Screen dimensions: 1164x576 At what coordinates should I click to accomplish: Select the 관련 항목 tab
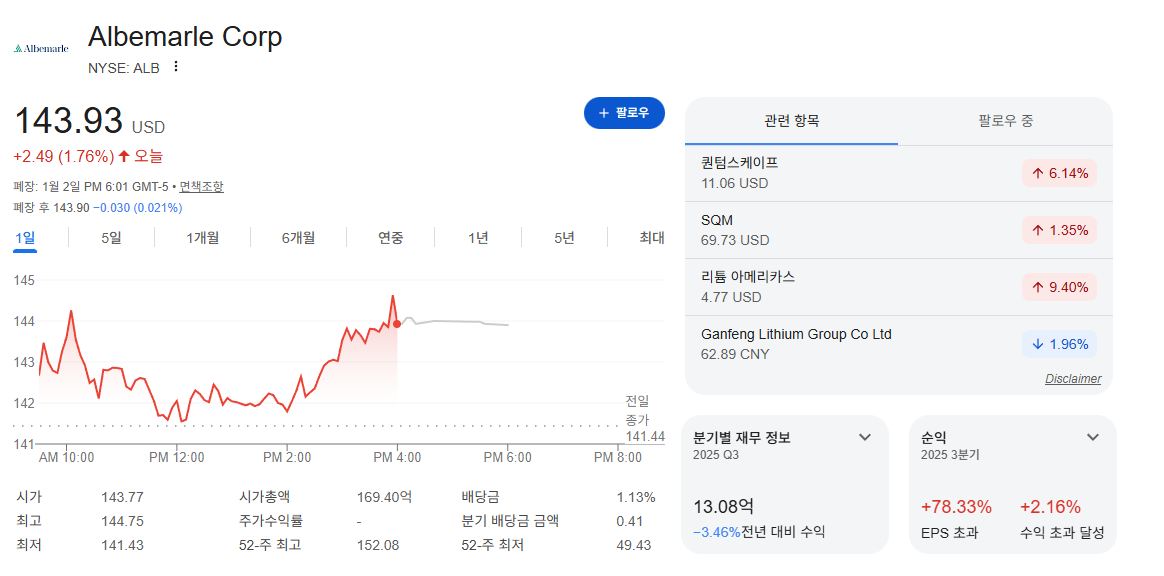tap(791, 121)
